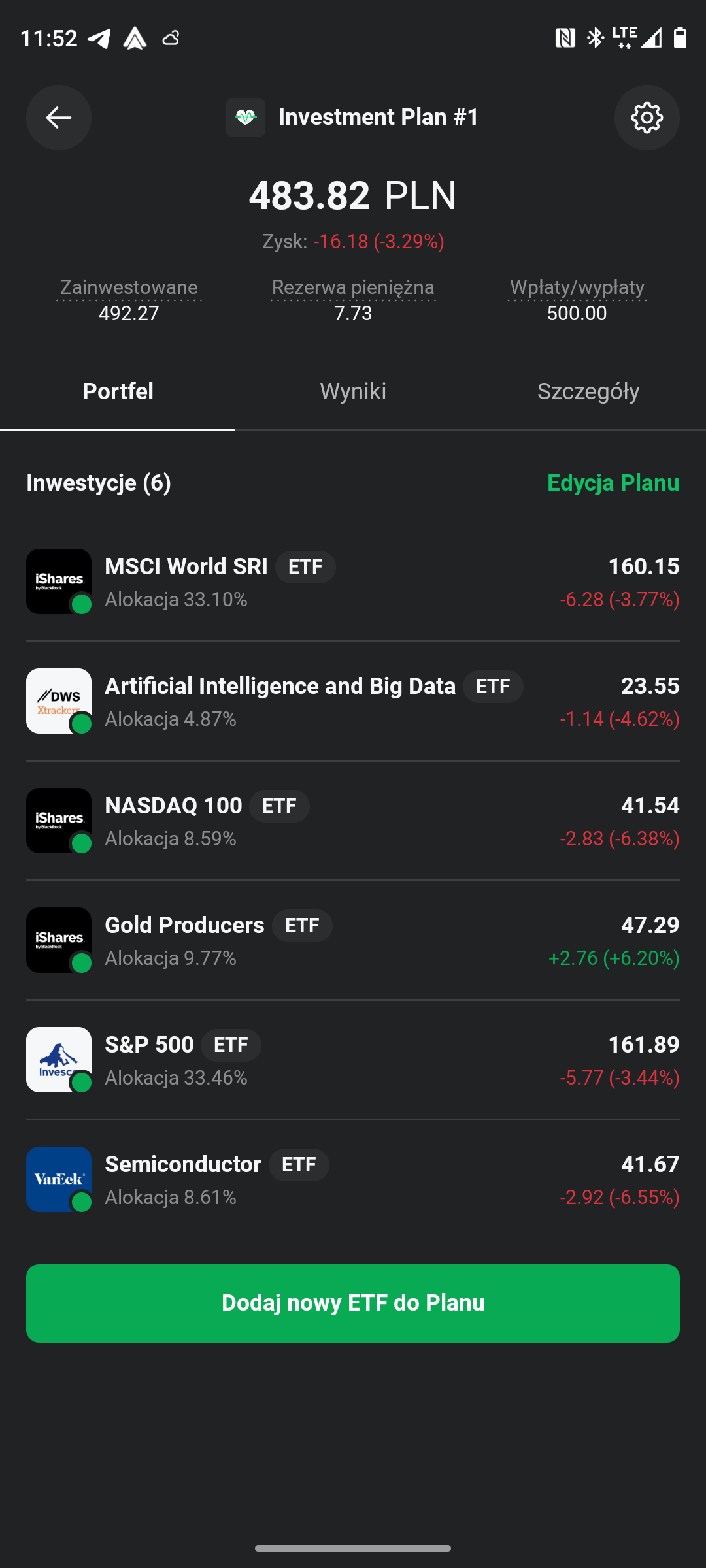Open plan settings gear icon
The width and height of the screenshot is (706, 1568).
point(647,118)
